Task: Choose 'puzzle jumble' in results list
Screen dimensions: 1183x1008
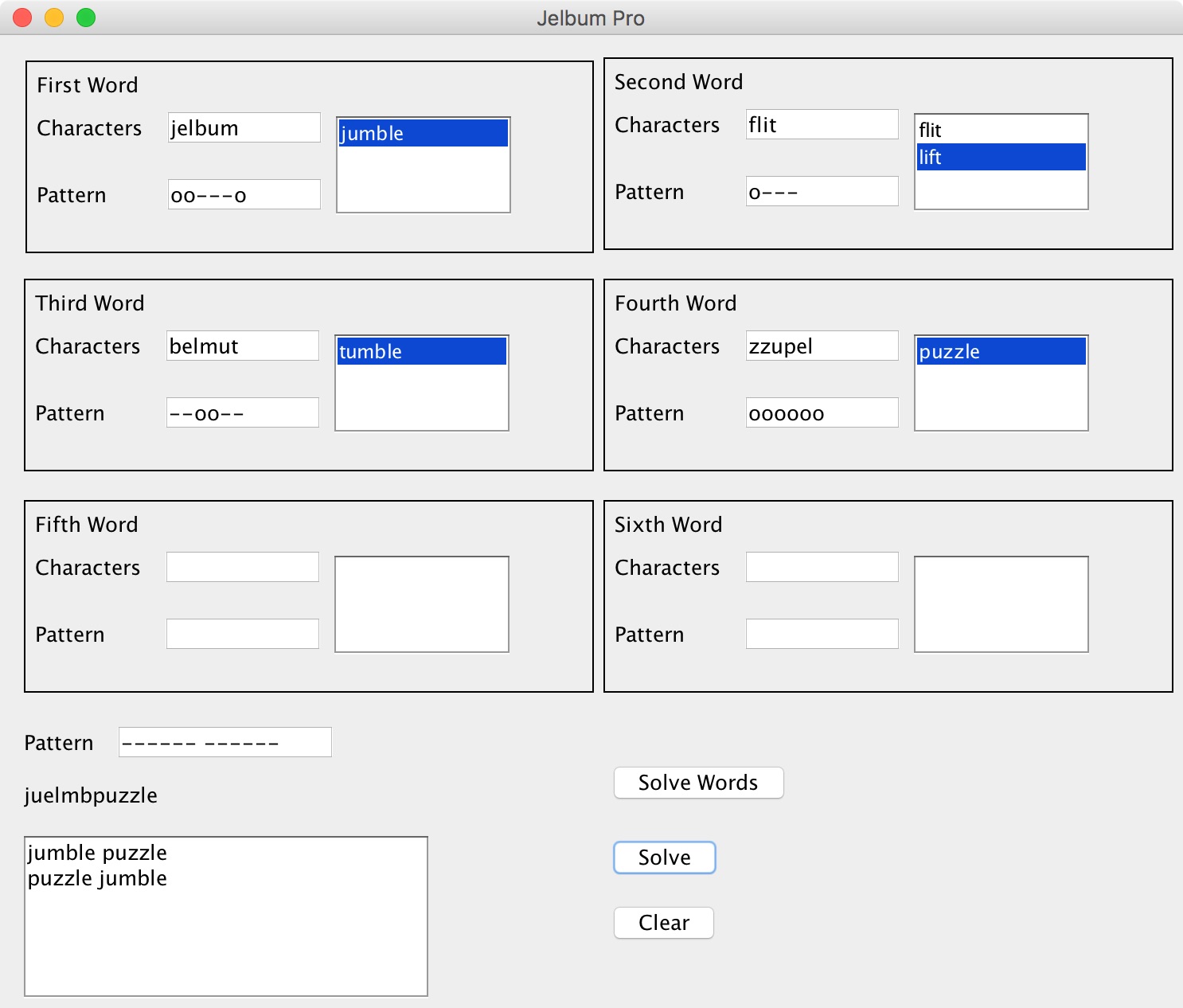Action: tap(98, 878)
